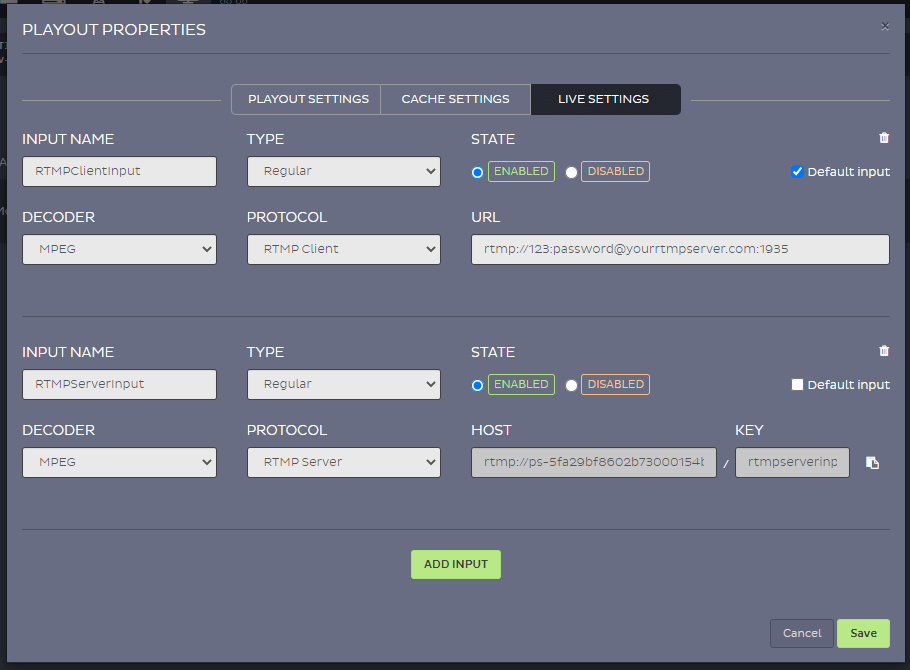
Task: Click the RTMP client URL field
Action: (x=680, y=249)
